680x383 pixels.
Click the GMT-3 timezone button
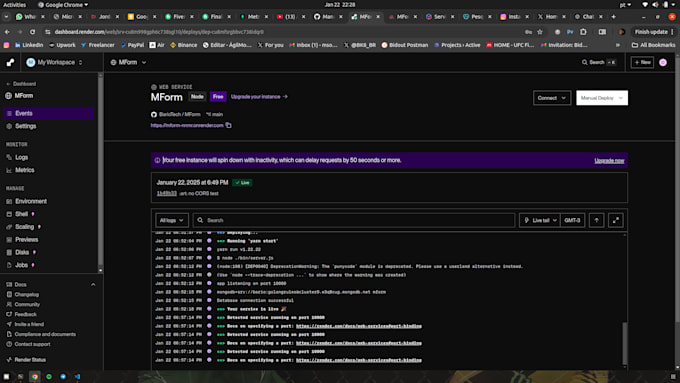pyautogui.click(x=572, y=220)
